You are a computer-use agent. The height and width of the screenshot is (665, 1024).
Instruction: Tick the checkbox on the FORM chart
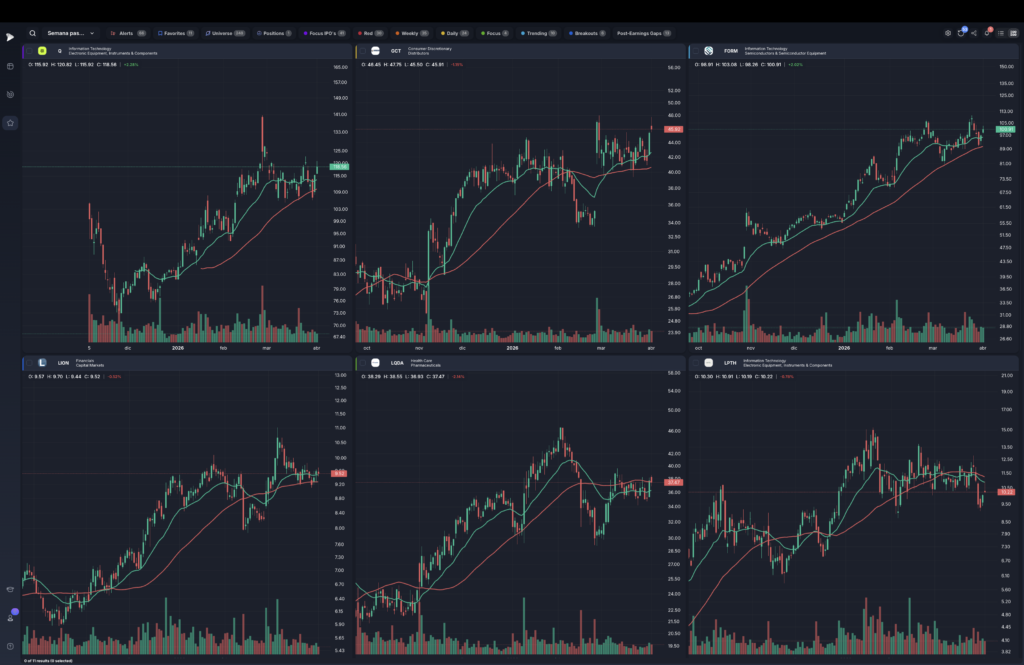696,51
